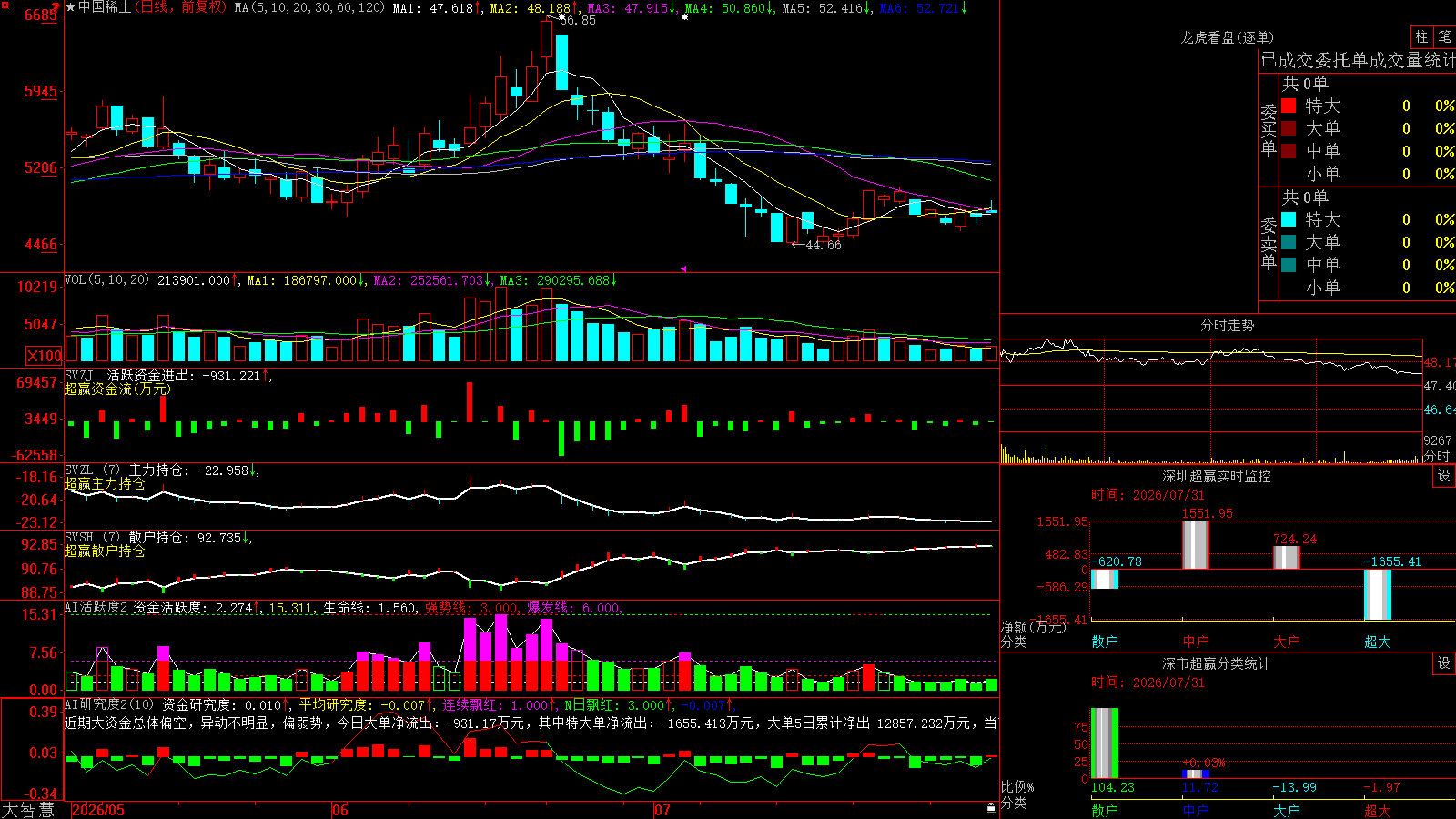
Task: Switch to the 笔 view tab
Action: click(x=1444, y=36)
